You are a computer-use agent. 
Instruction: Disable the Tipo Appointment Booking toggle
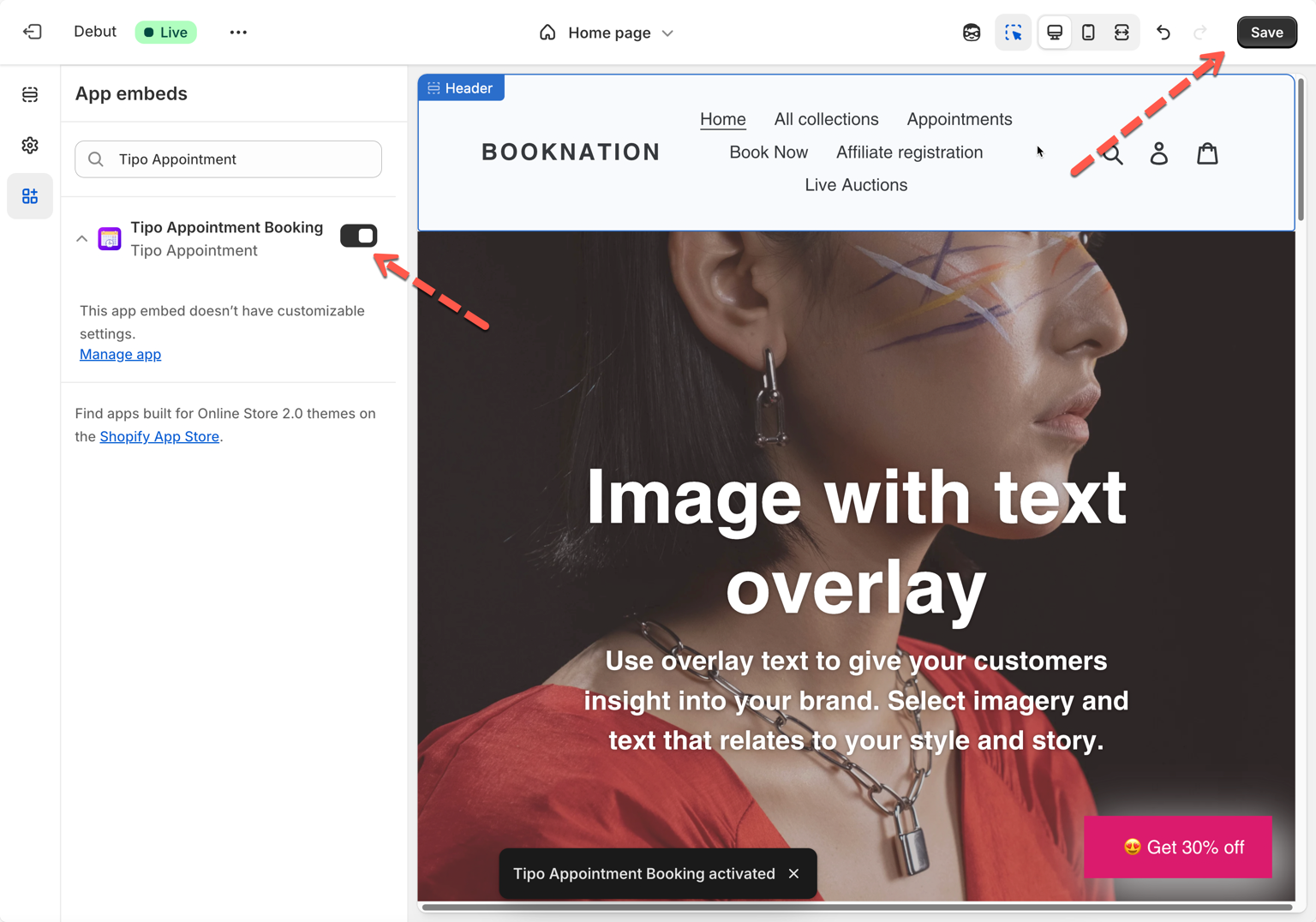[358, 236]
